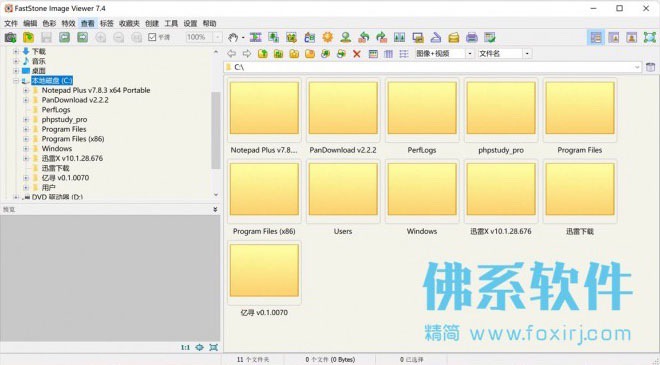The width and height of the screenshot is (660, 365).
Task: Expand the Windows tree node
Action: [x=26, y=149]
